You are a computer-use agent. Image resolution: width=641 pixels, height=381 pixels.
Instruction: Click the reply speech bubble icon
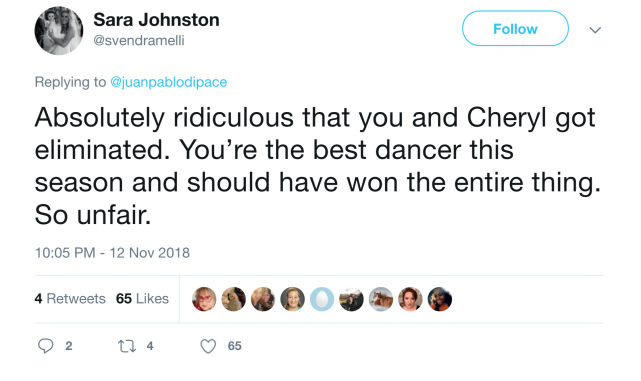click(x=45, y=346)
